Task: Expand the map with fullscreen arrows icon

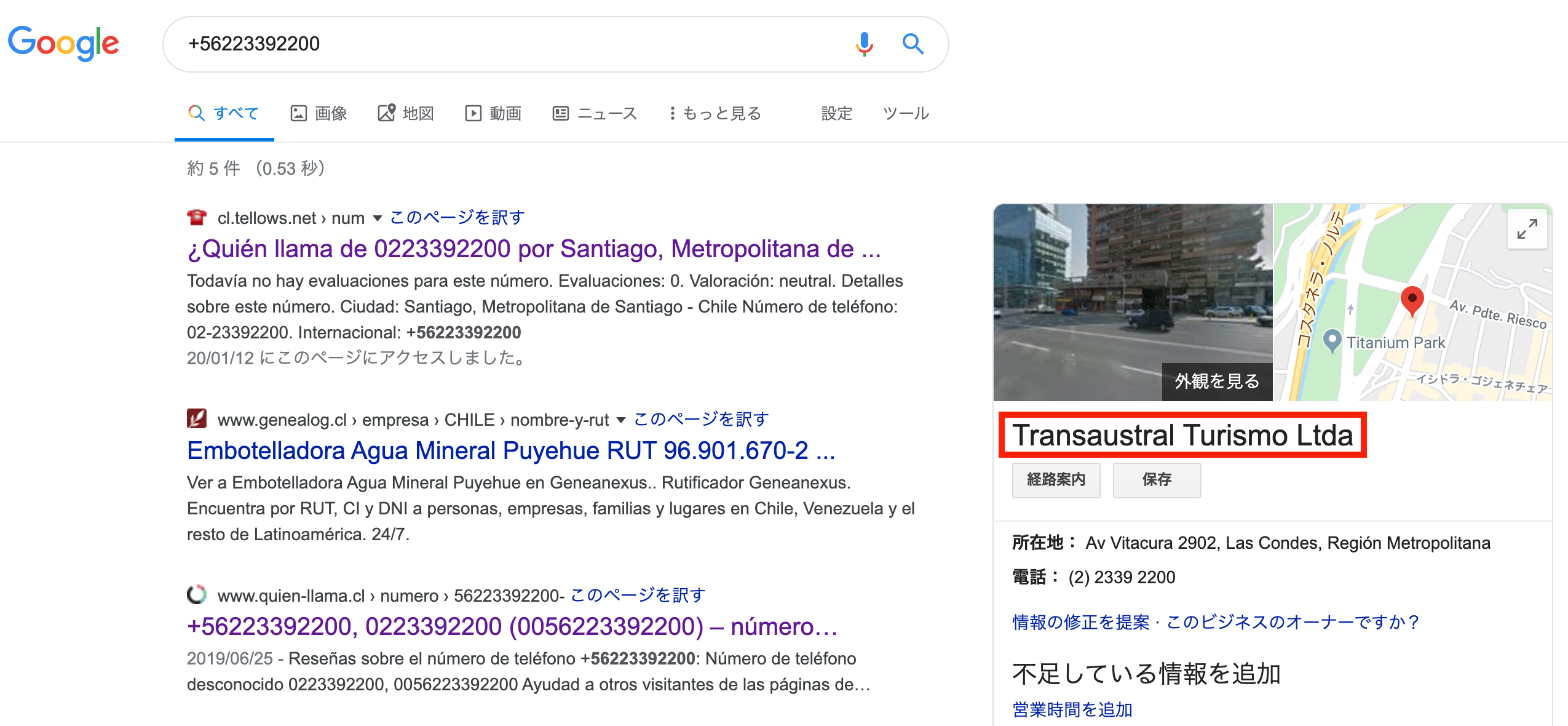Action: click(1527, 229)
